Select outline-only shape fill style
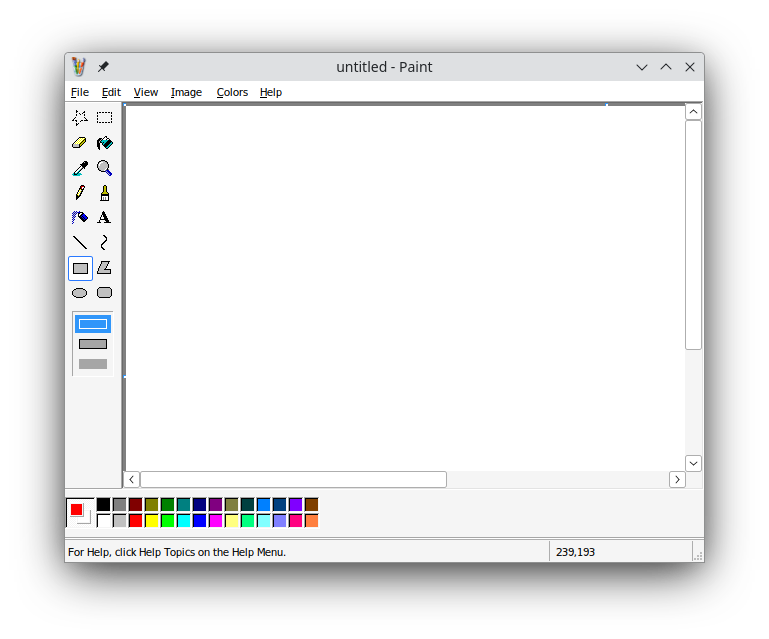769x639 pixels. coord(93,324)
